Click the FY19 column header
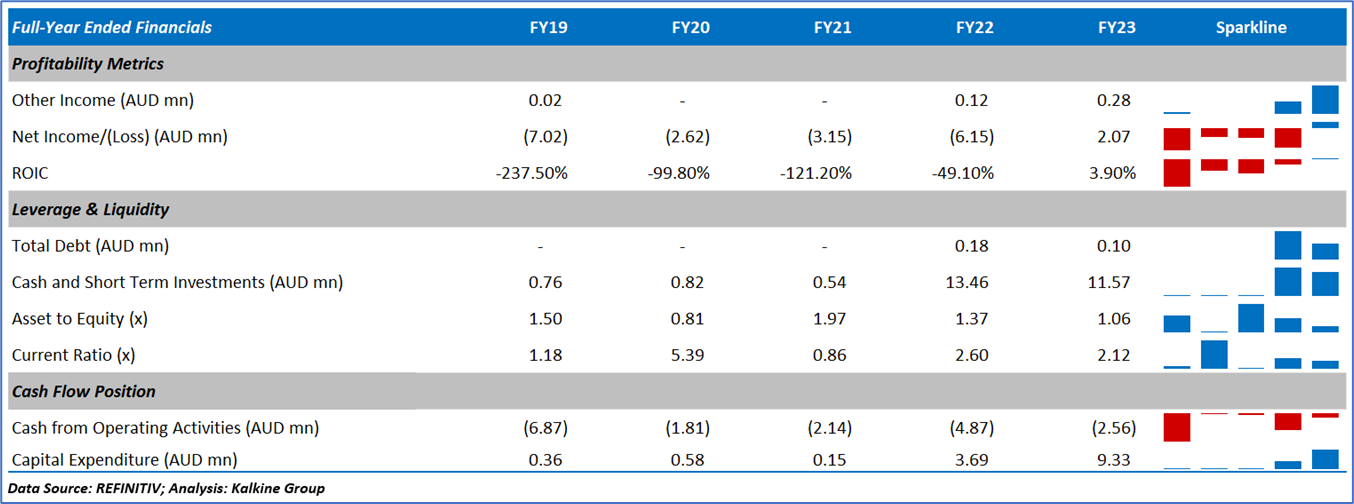 [x=548, y=28]
